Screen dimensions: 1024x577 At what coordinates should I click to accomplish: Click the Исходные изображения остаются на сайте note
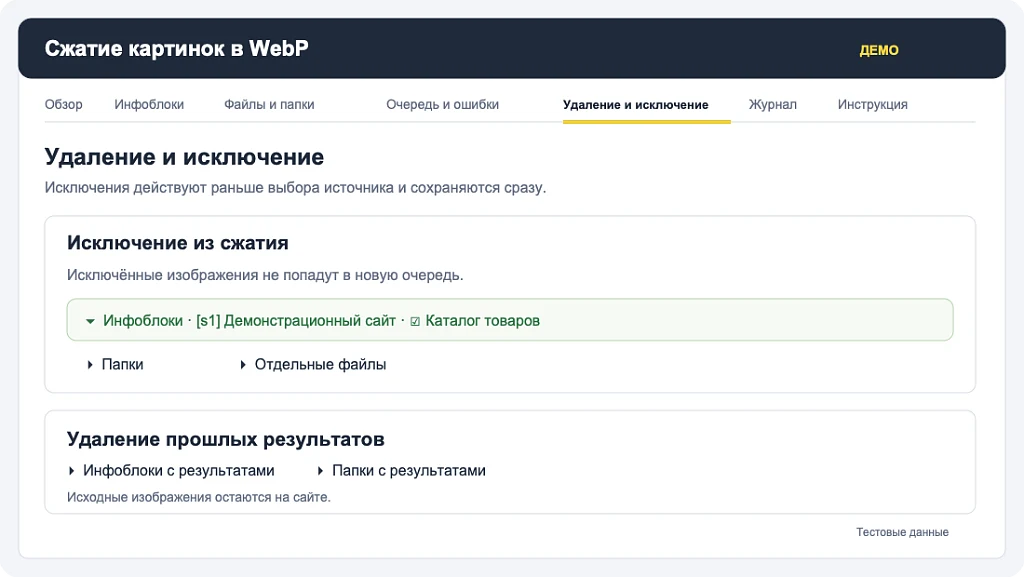click(199, 497)
